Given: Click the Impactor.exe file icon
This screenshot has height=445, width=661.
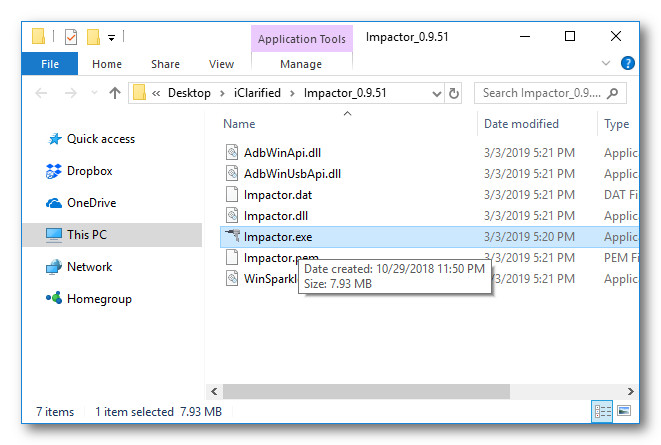Looking at the screenshot, I should [232, 237].
